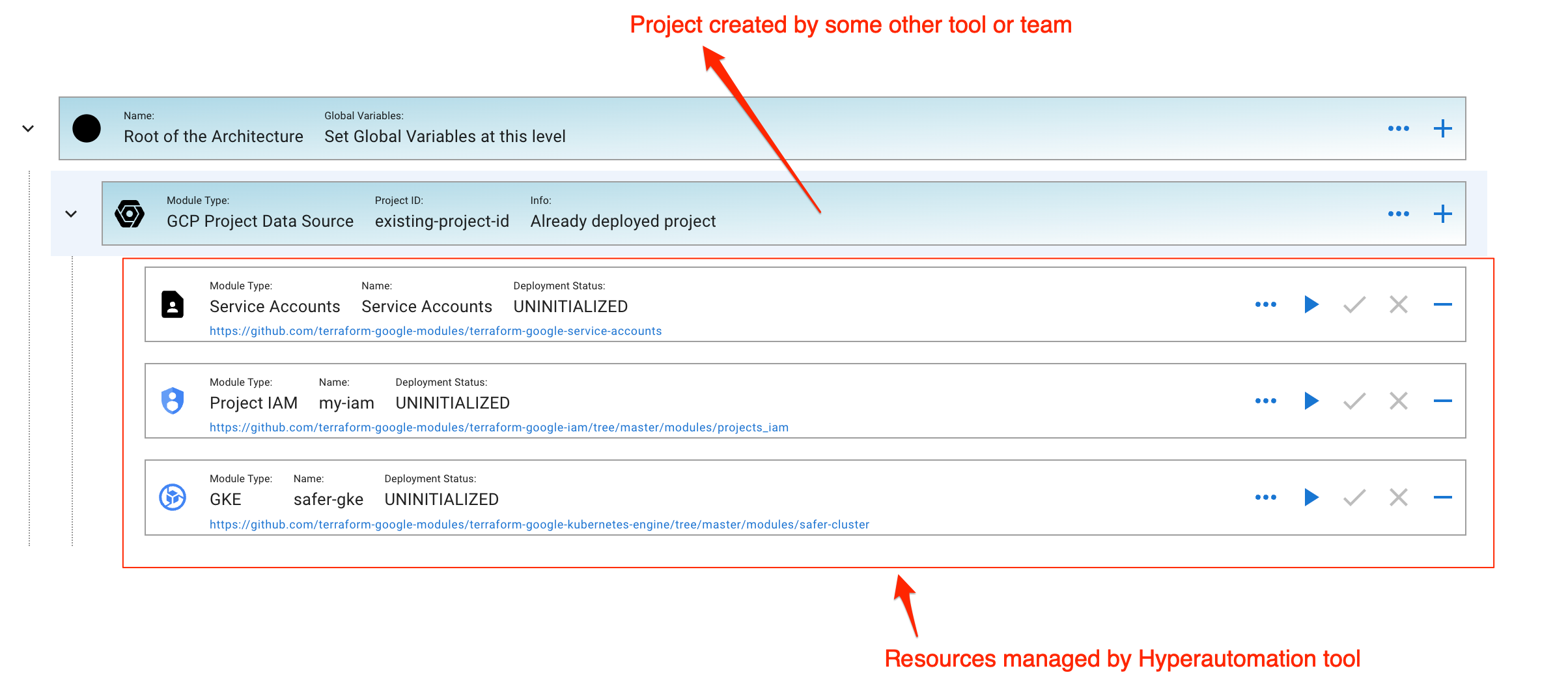
Task: Run the Project IAM module deployment
Action: pos(1311,401)
